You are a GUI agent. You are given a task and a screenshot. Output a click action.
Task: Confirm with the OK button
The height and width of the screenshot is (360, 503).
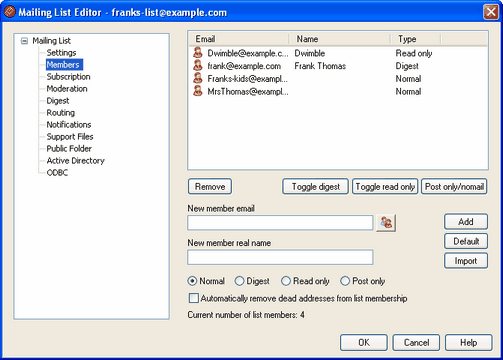[x=364, y=343]
